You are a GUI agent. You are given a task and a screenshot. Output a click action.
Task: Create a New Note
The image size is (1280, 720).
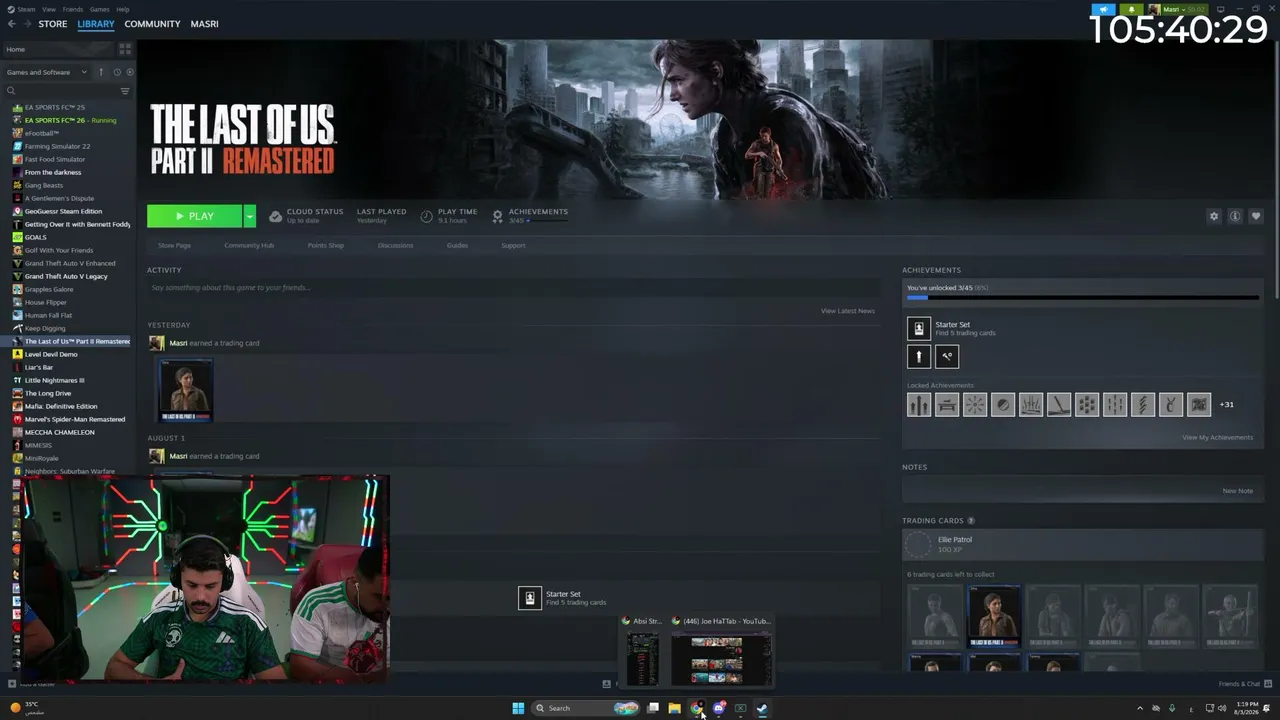(x=1238, y=491)
